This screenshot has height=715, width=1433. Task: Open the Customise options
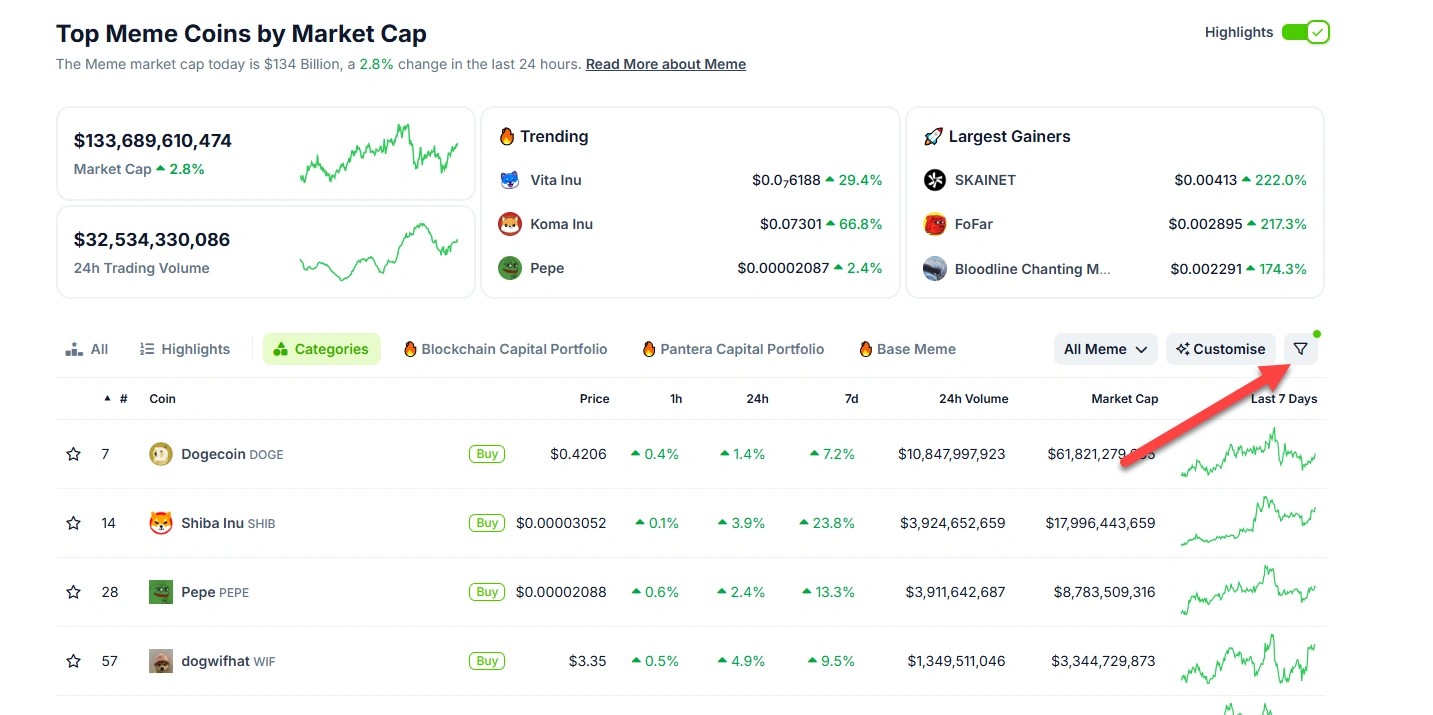click(1220, 349)
